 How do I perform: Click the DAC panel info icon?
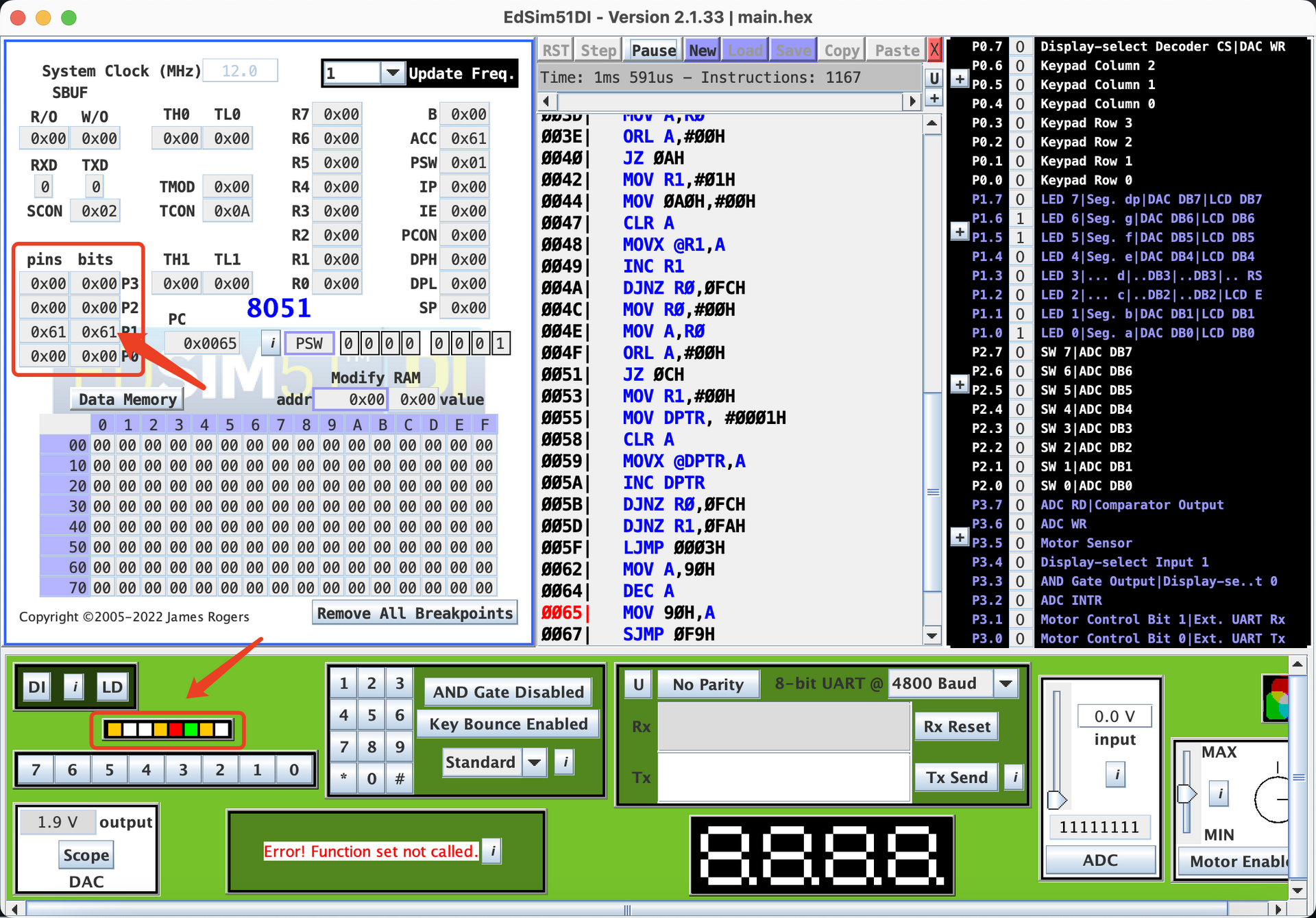[x=75, y=686]
